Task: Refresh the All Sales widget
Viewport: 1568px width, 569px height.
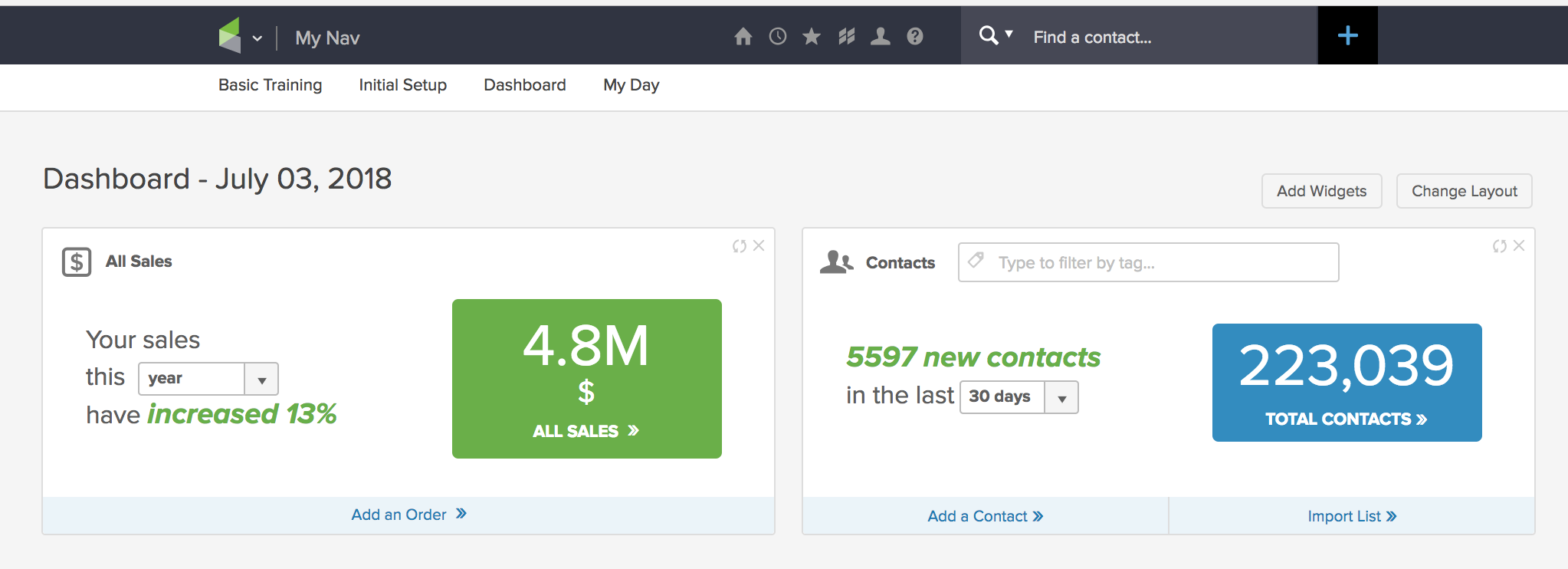Action: point(739,246)
